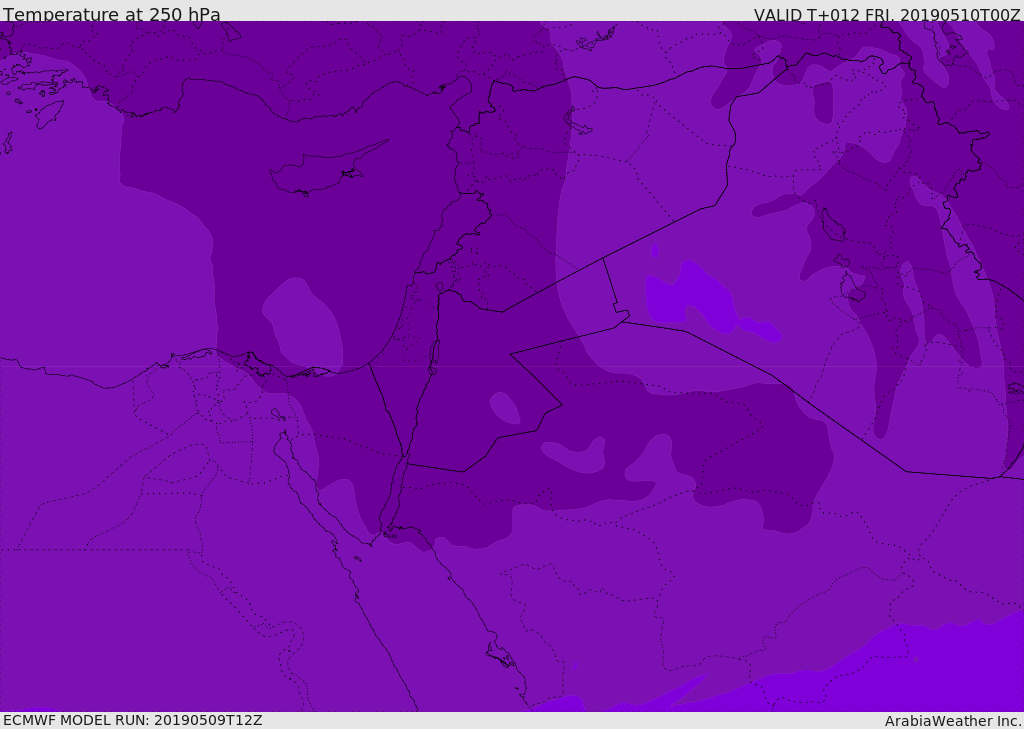Click the 'ArabiaWeather Inc.' credit text
This screenshot has height=729, width=1024.
pos(953,721)
